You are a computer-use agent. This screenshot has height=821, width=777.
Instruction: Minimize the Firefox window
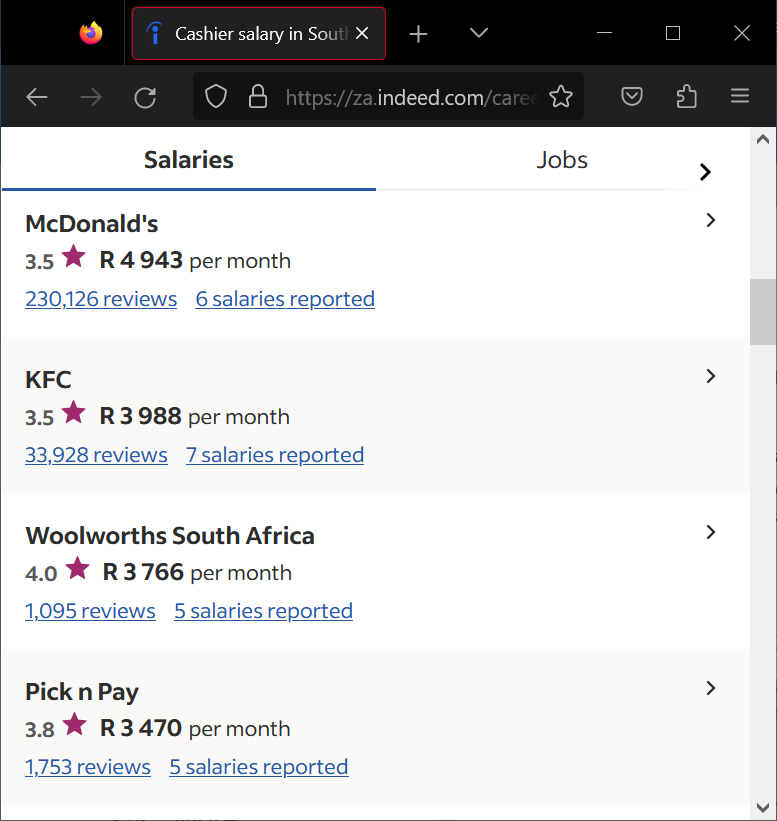(x=604, y=33)
